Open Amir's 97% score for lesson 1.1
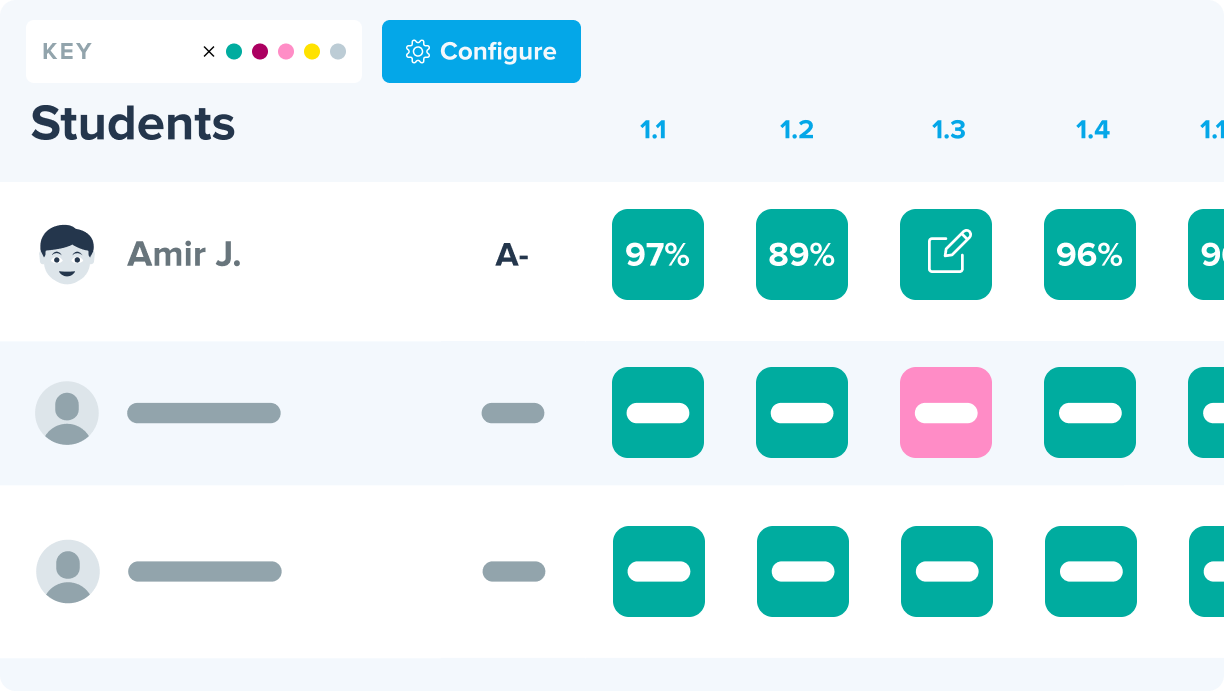Image resolution: width=1224 pixels, height=691 pixels. point(658,255)
